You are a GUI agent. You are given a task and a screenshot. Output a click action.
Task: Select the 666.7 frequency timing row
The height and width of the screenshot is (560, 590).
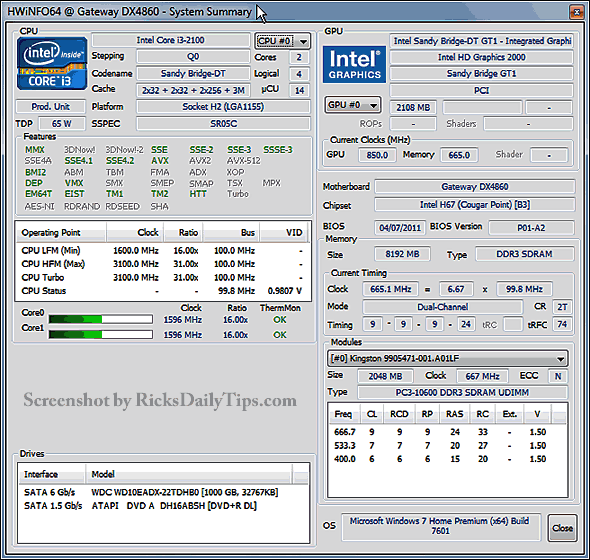(447, 432)
